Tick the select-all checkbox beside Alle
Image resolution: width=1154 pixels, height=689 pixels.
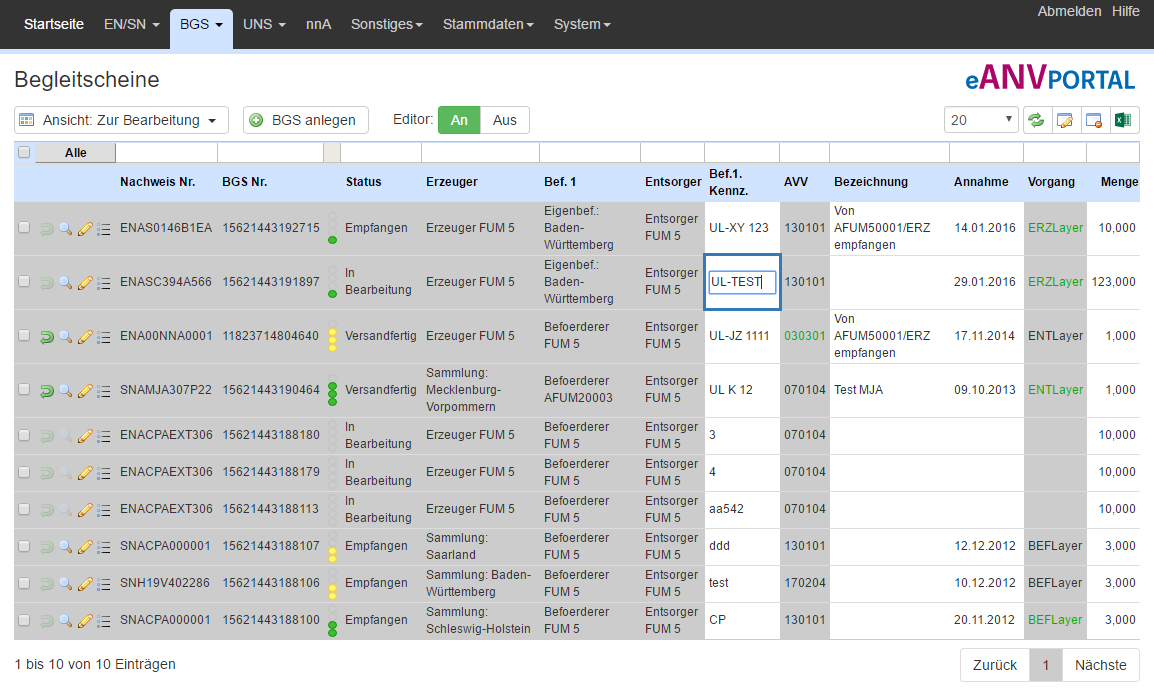point(24,152)
